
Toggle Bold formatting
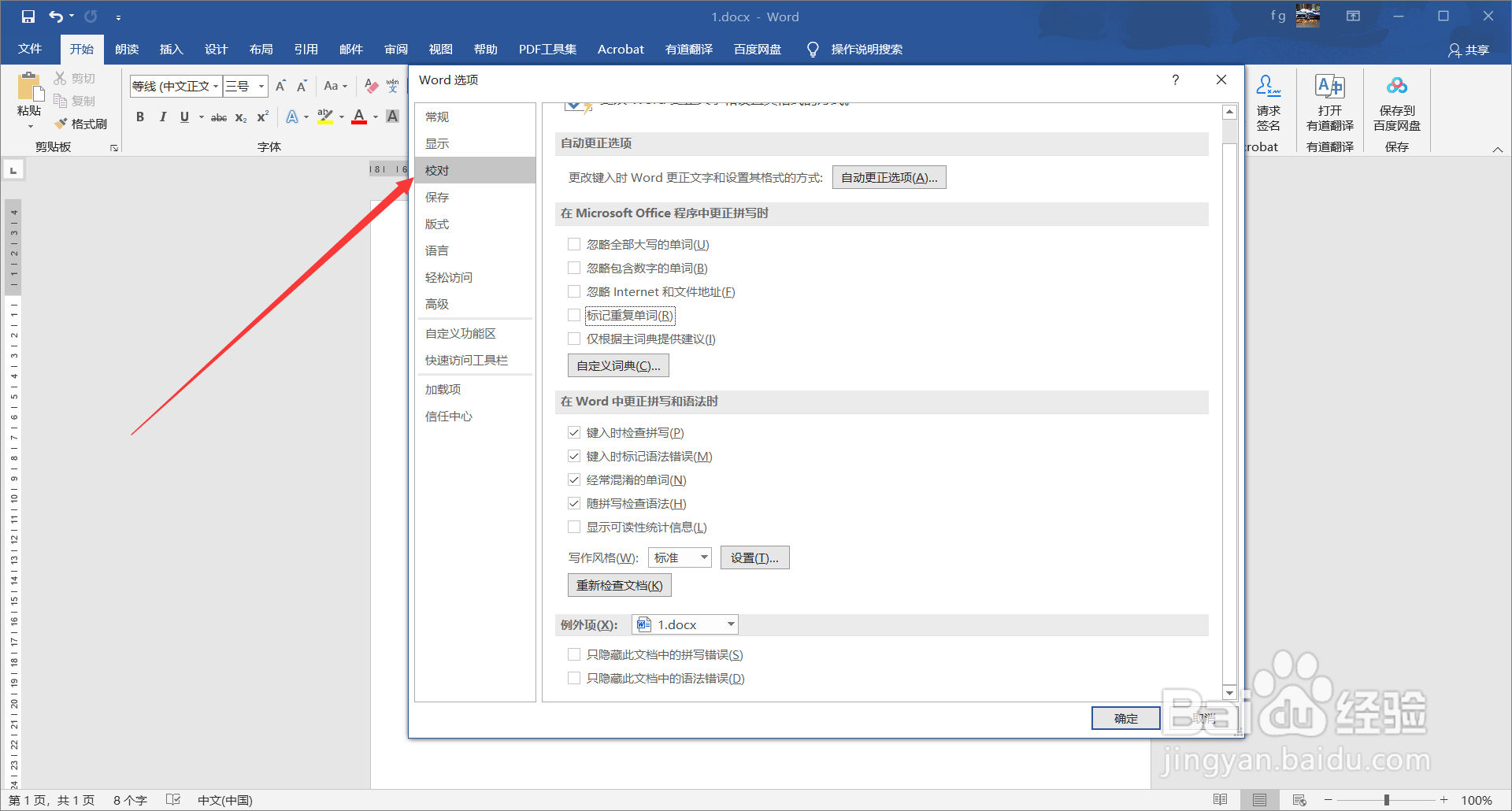[140, 117]
